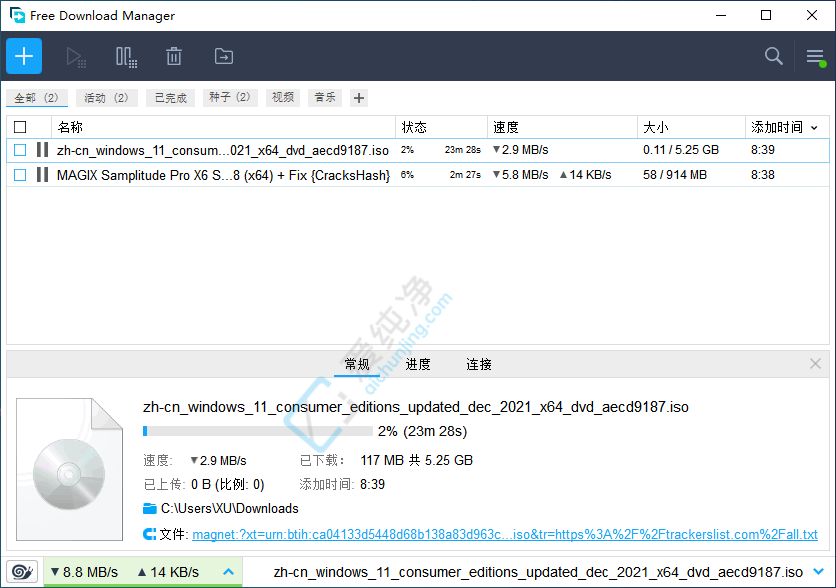
Task: Switch to 已完成 filter tab
Action: point(171,98)
